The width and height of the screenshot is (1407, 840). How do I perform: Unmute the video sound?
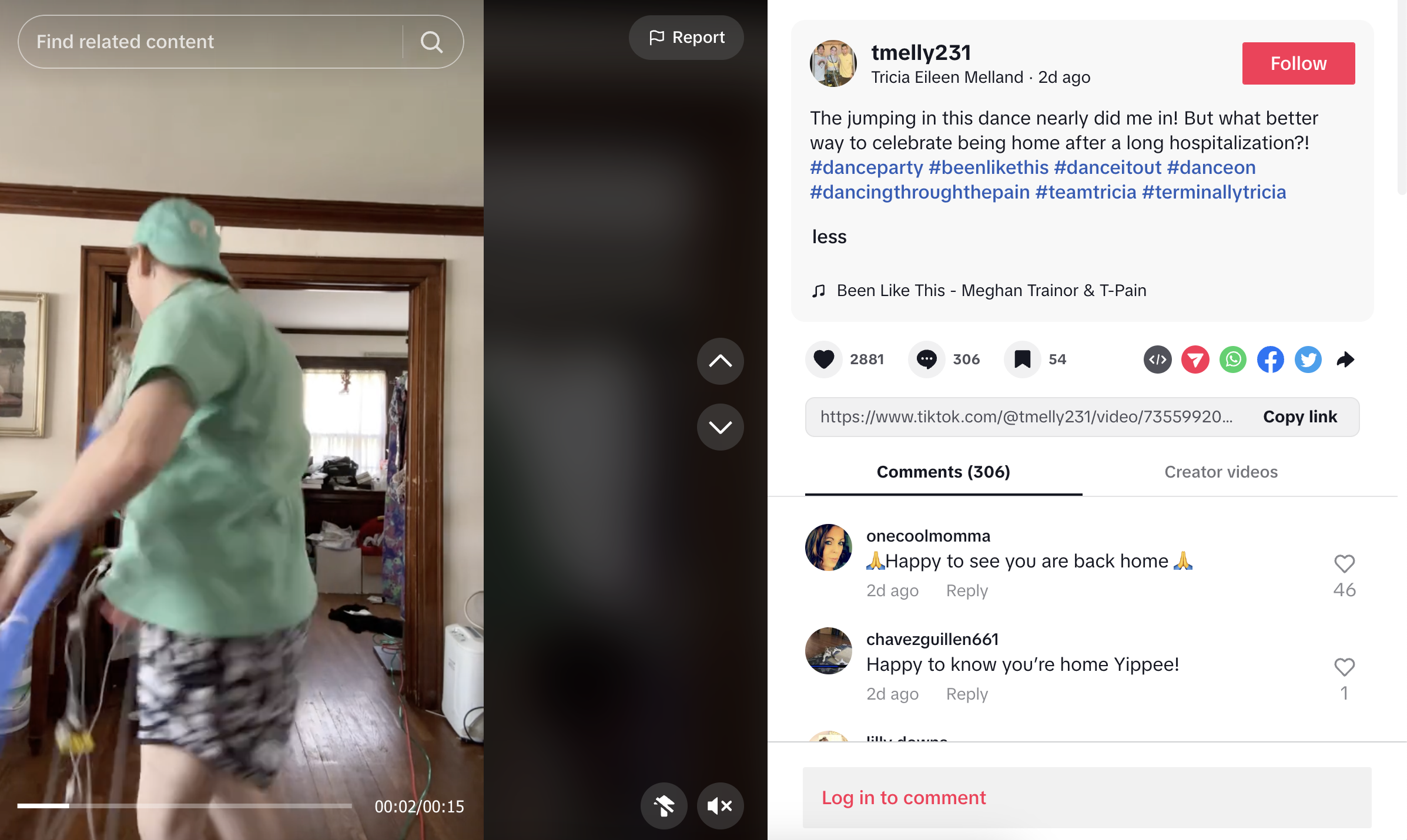coord(720,805)
